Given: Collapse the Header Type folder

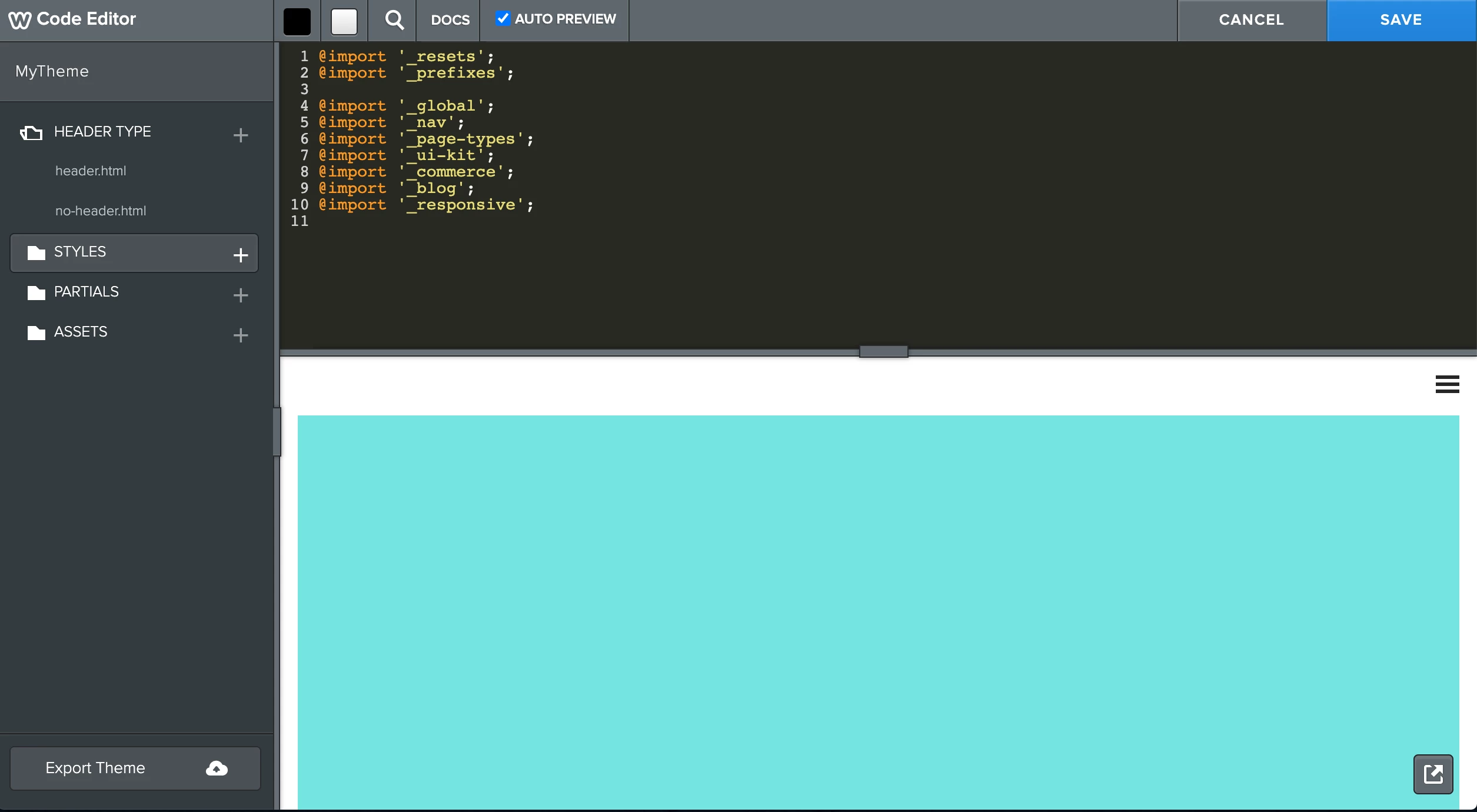Looking at the screenshot, I should [x=102, y=132].
